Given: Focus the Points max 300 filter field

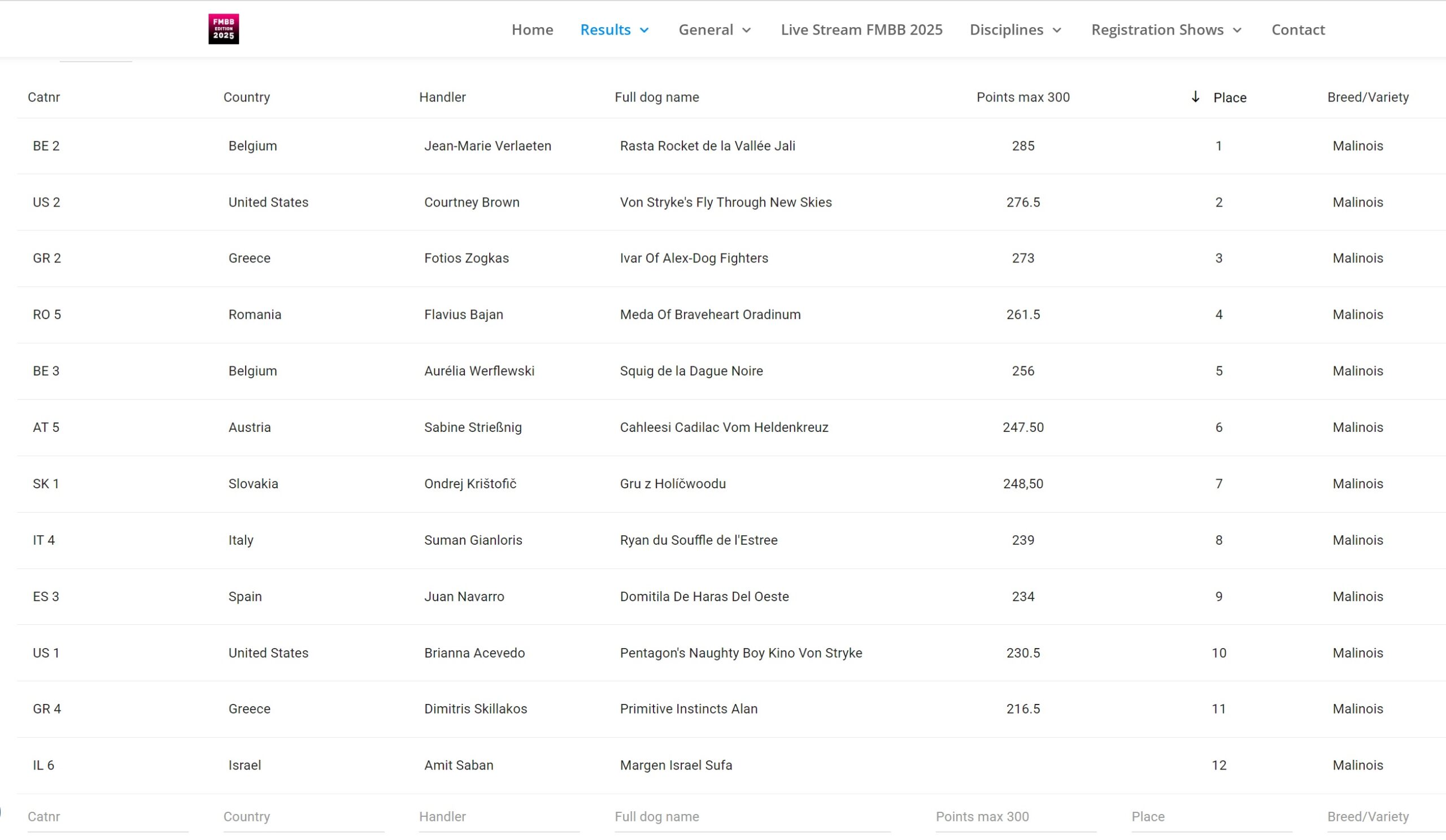Looking at the screenshot, I should pos(1016,816).
